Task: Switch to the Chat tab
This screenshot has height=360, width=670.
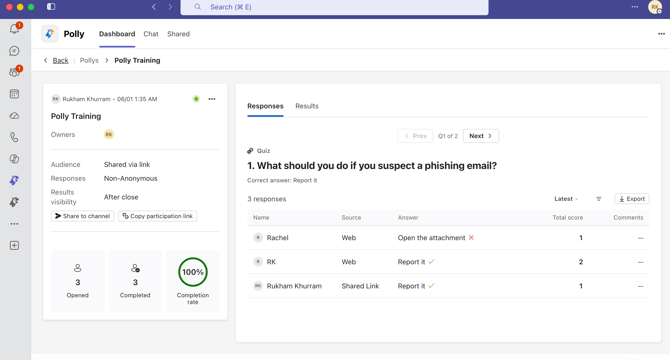Action: (151, 34)
